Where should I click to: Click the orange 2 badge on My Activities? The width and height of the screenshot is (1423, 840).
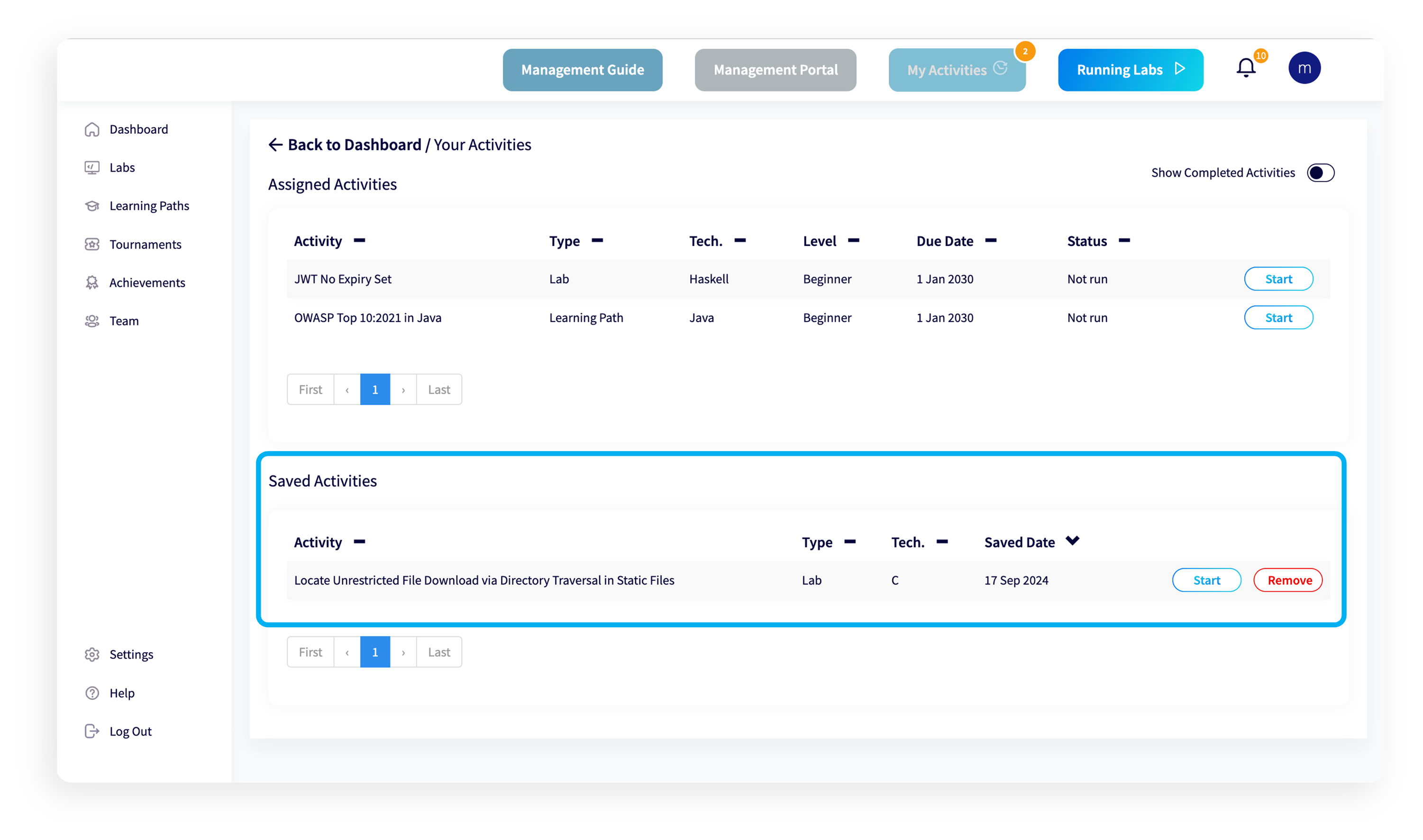pos(1025,52)
